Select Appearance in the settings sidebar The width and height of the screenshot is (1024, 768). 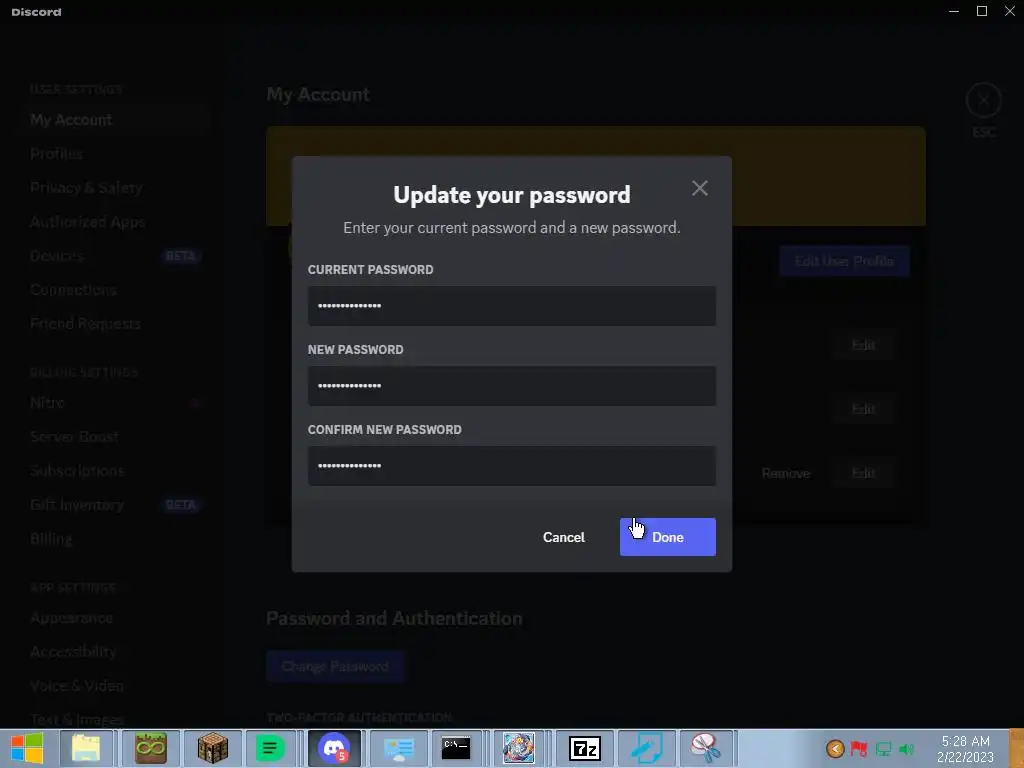tap(113, 618)
